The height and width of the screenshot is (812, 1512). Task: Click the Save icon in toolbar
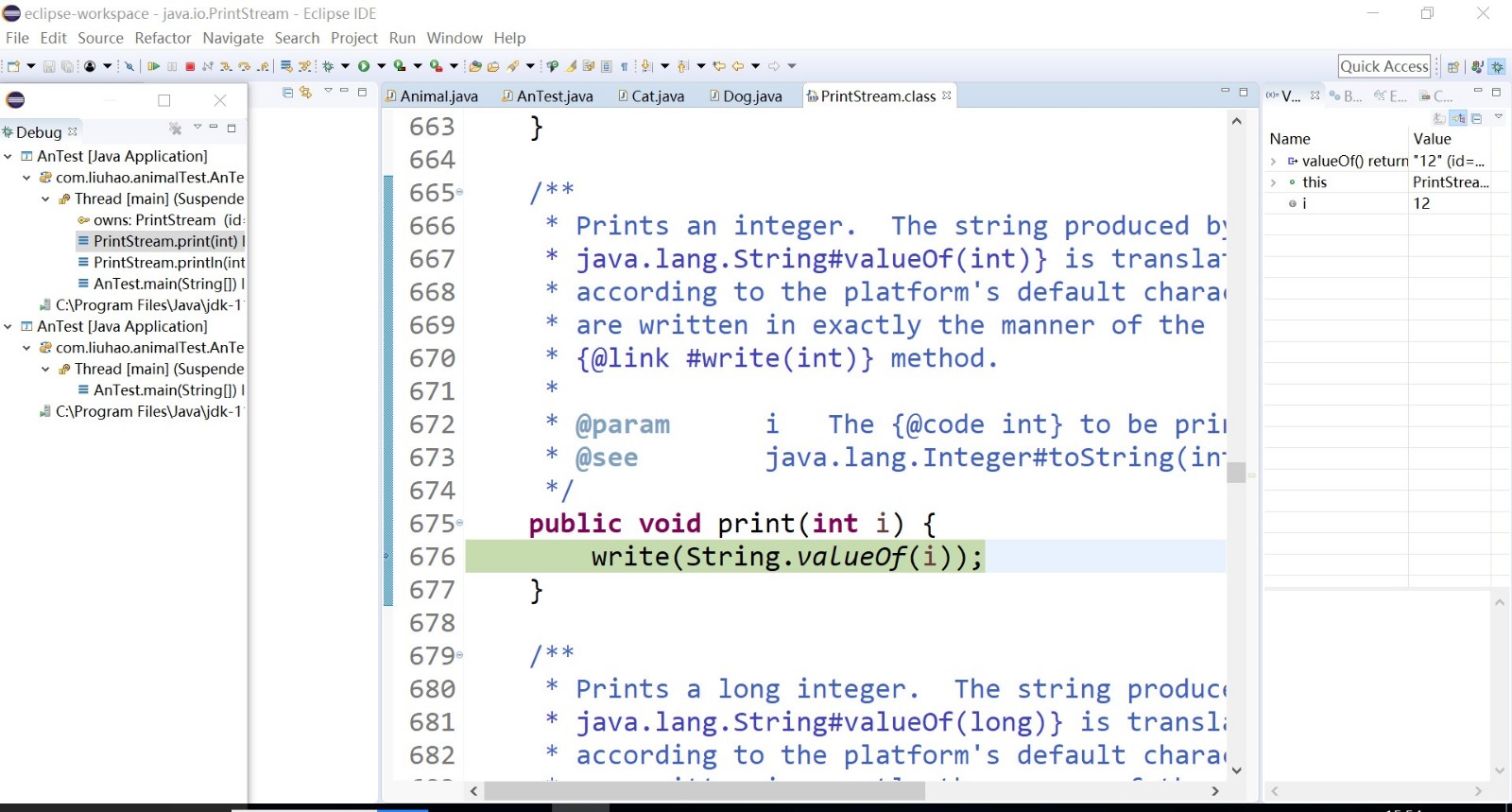click(x=49, y=66)
